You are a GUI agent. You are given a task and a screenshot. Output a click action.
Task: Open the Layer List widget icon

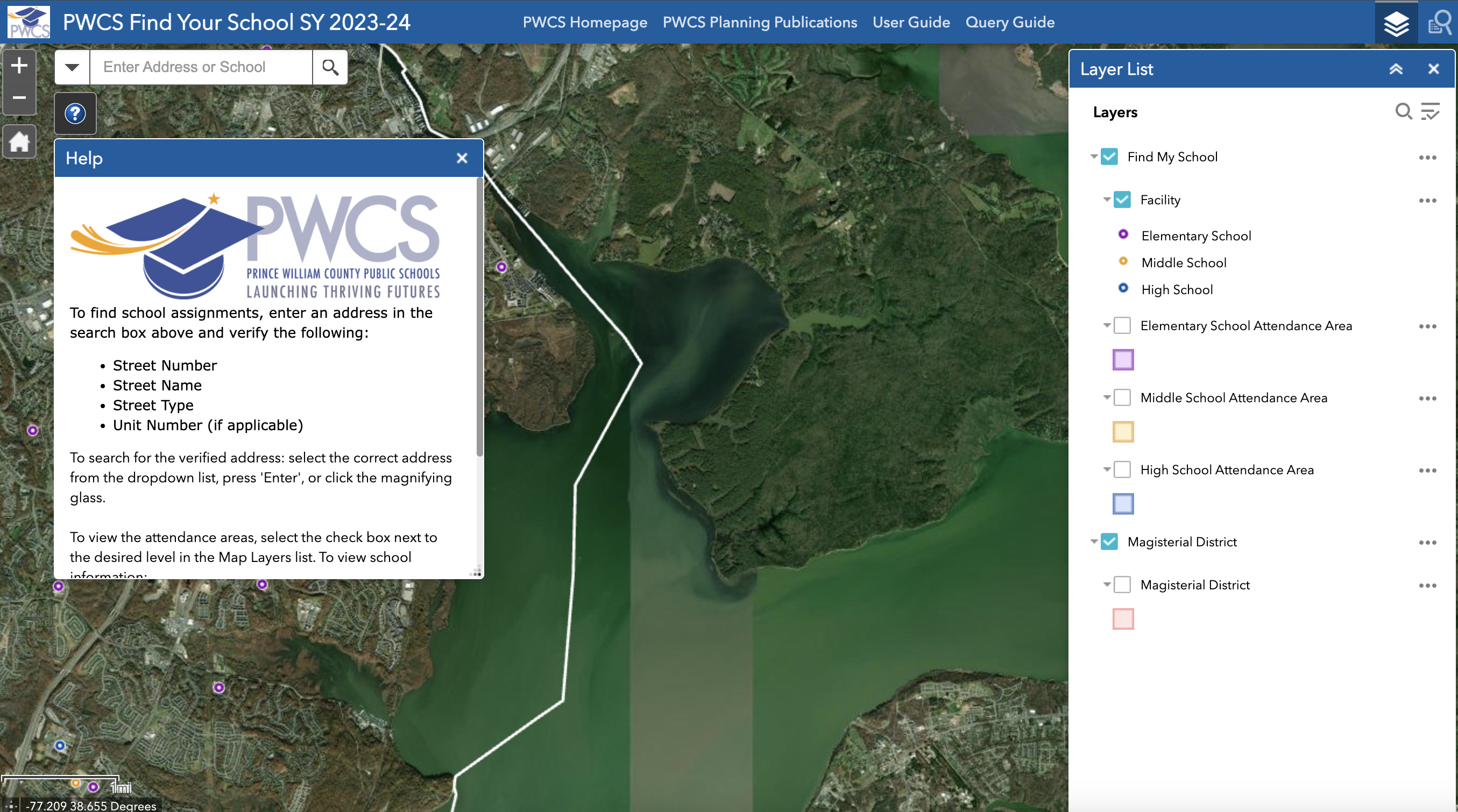click(1396, 23)
